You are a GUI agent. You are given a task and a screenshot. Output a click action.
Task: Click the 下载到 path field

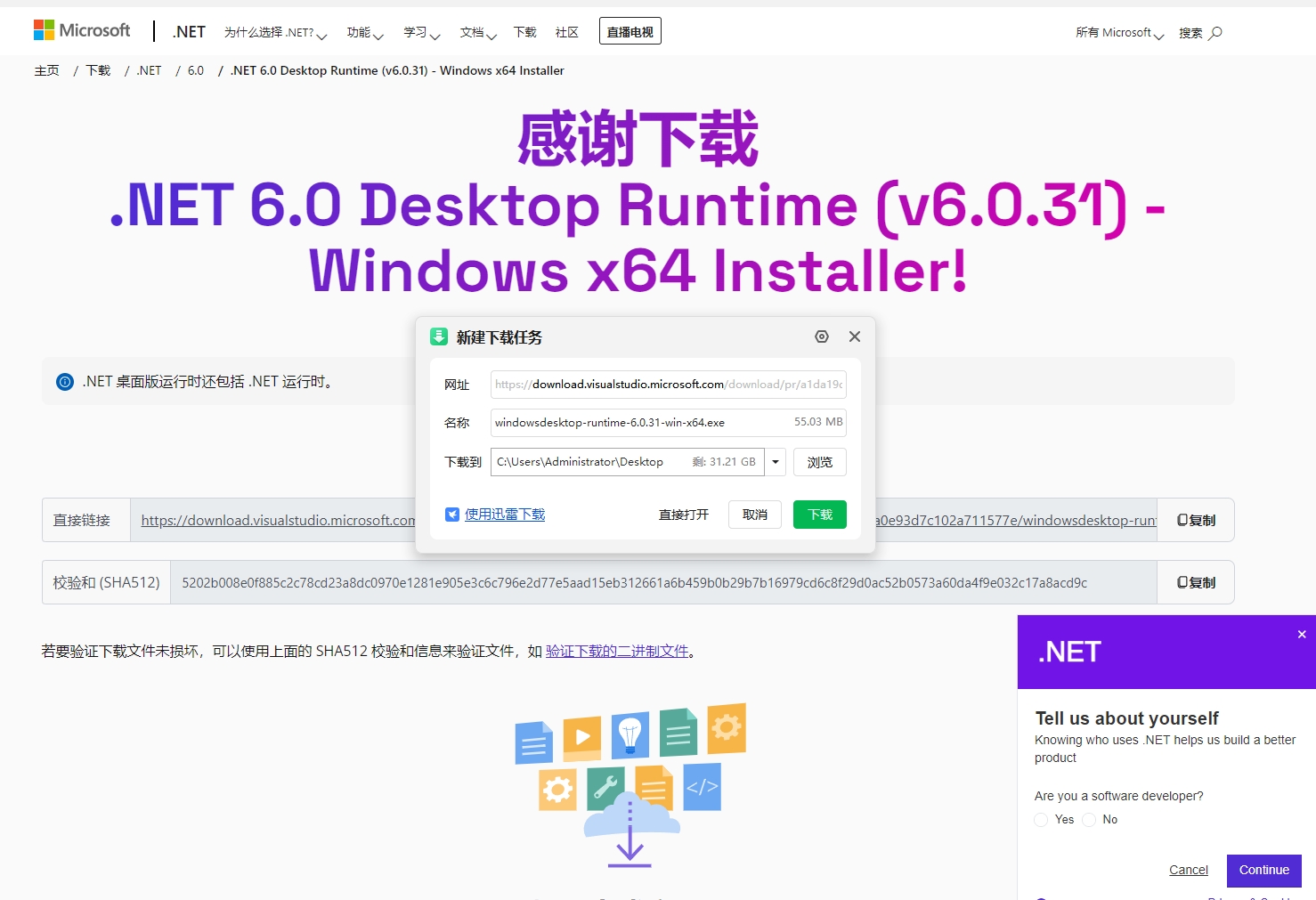click(x=628, y=462)
